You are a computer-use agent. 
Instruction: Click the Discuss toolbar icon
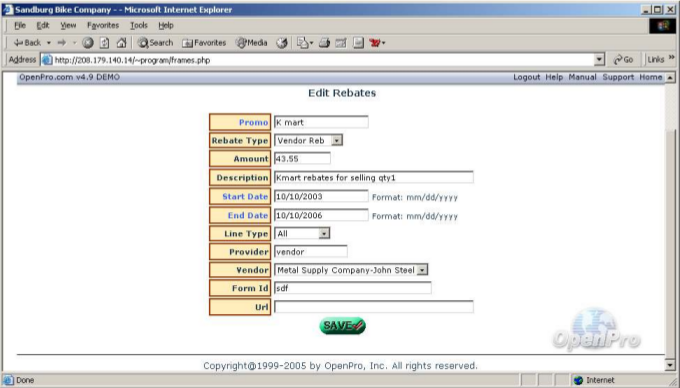(x=358, y=42)
